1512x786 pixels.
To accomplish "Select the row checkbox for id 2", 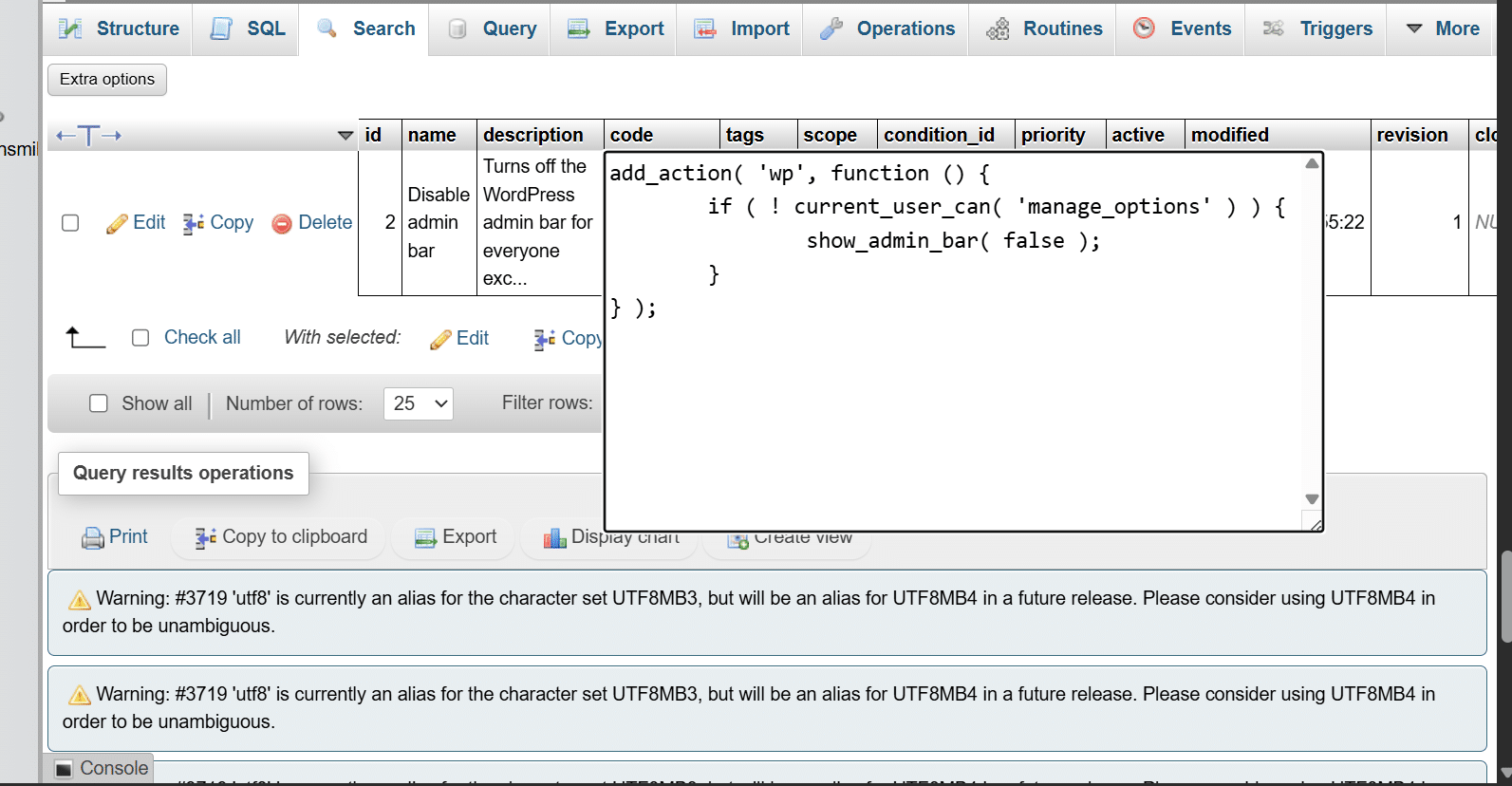I will [x=70, y=223].
